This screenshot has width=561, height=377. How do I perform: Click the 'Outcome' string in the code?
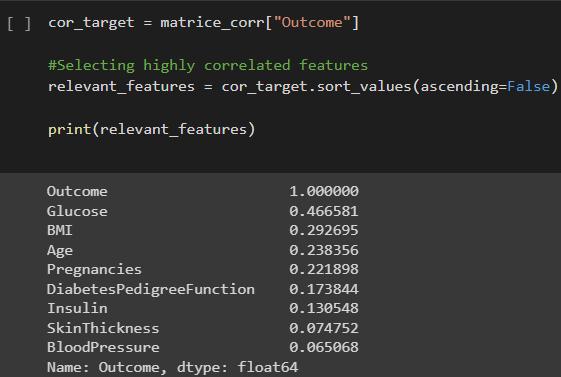coord(312,23)
